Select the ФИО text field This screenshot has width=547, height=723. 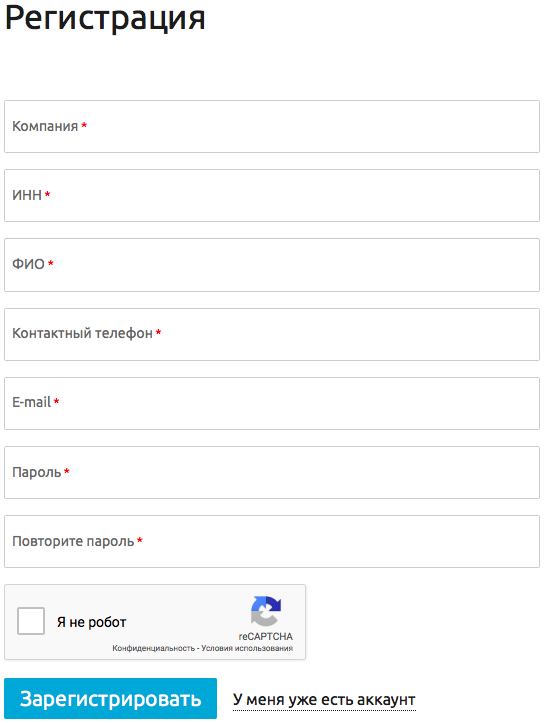272,265
